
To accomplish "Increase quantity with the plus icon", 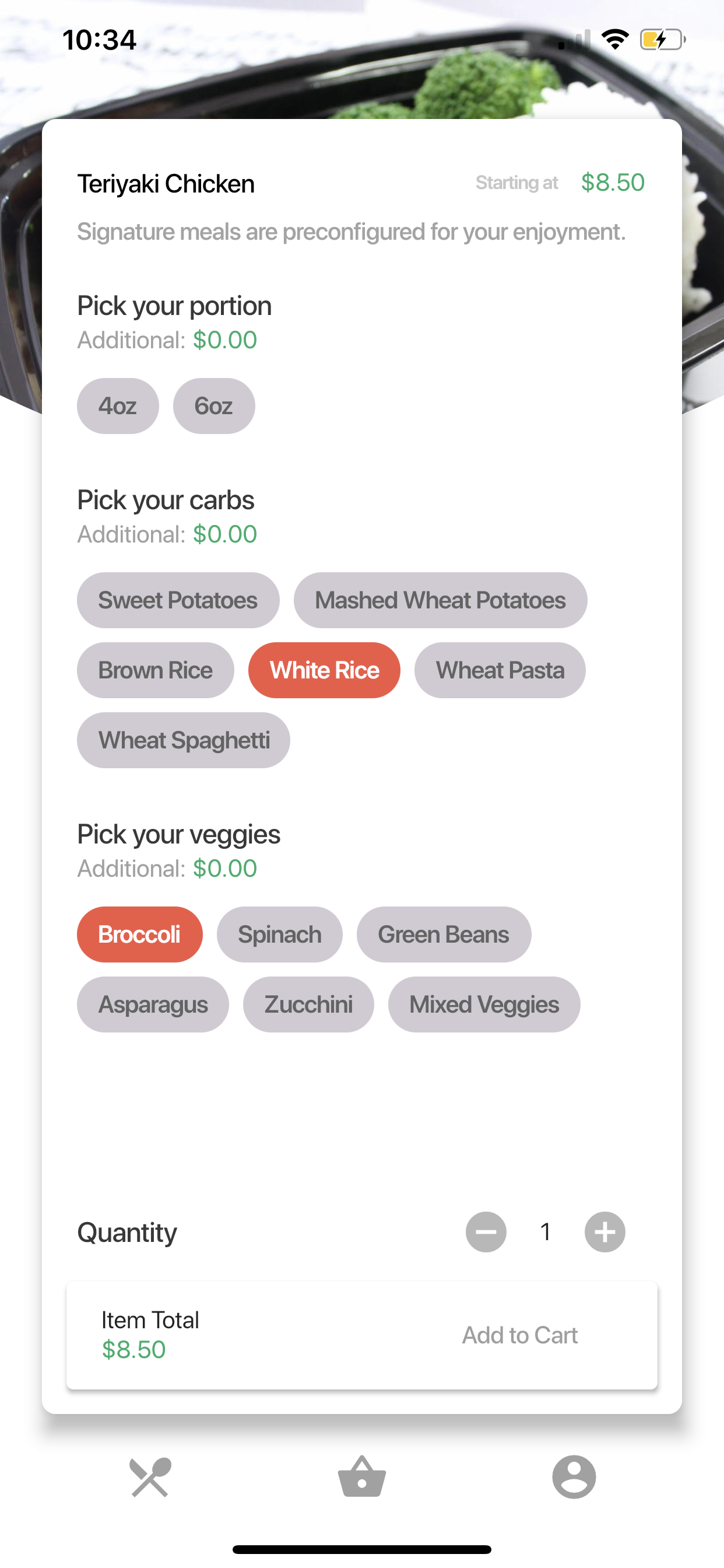I will [604, 1231].
